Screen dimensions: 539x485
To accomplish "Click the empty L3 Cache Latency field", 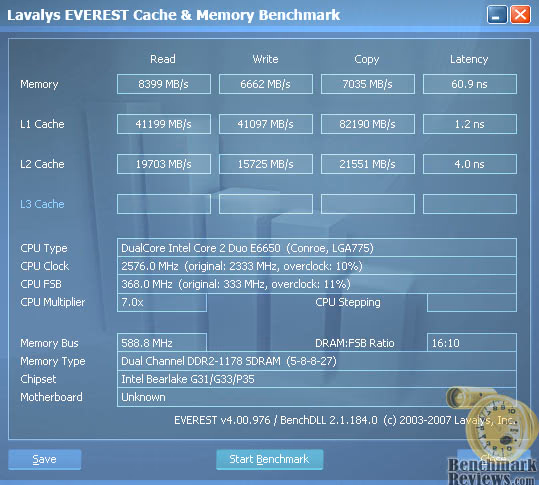I will point(470,204).
